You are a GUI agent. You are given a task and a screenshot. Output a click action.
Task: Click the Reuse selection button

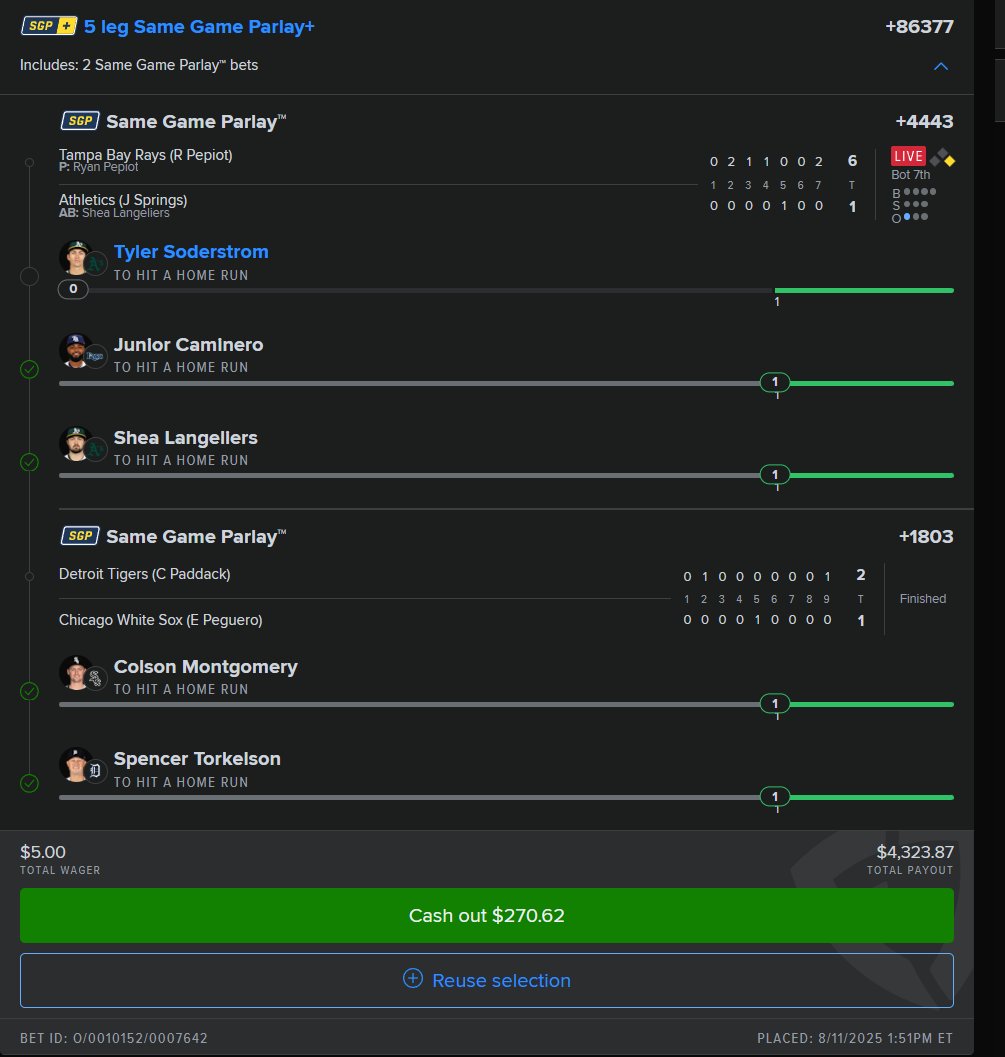tap(487, 980)
